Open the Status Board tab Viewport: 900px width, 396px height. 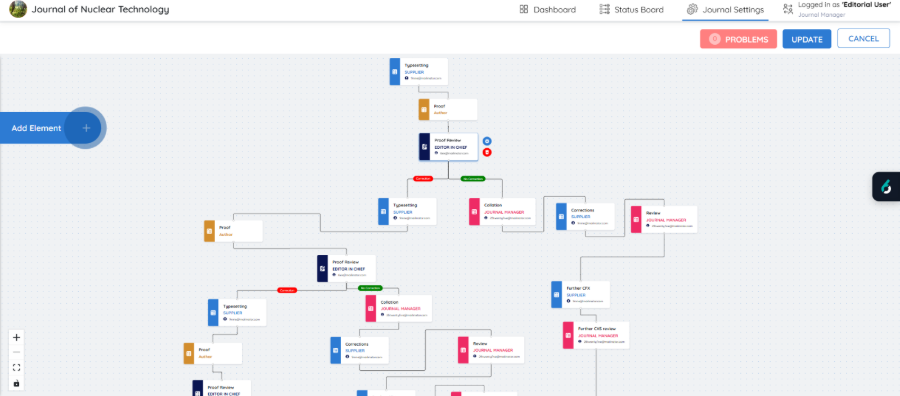[x=631, y=10]
